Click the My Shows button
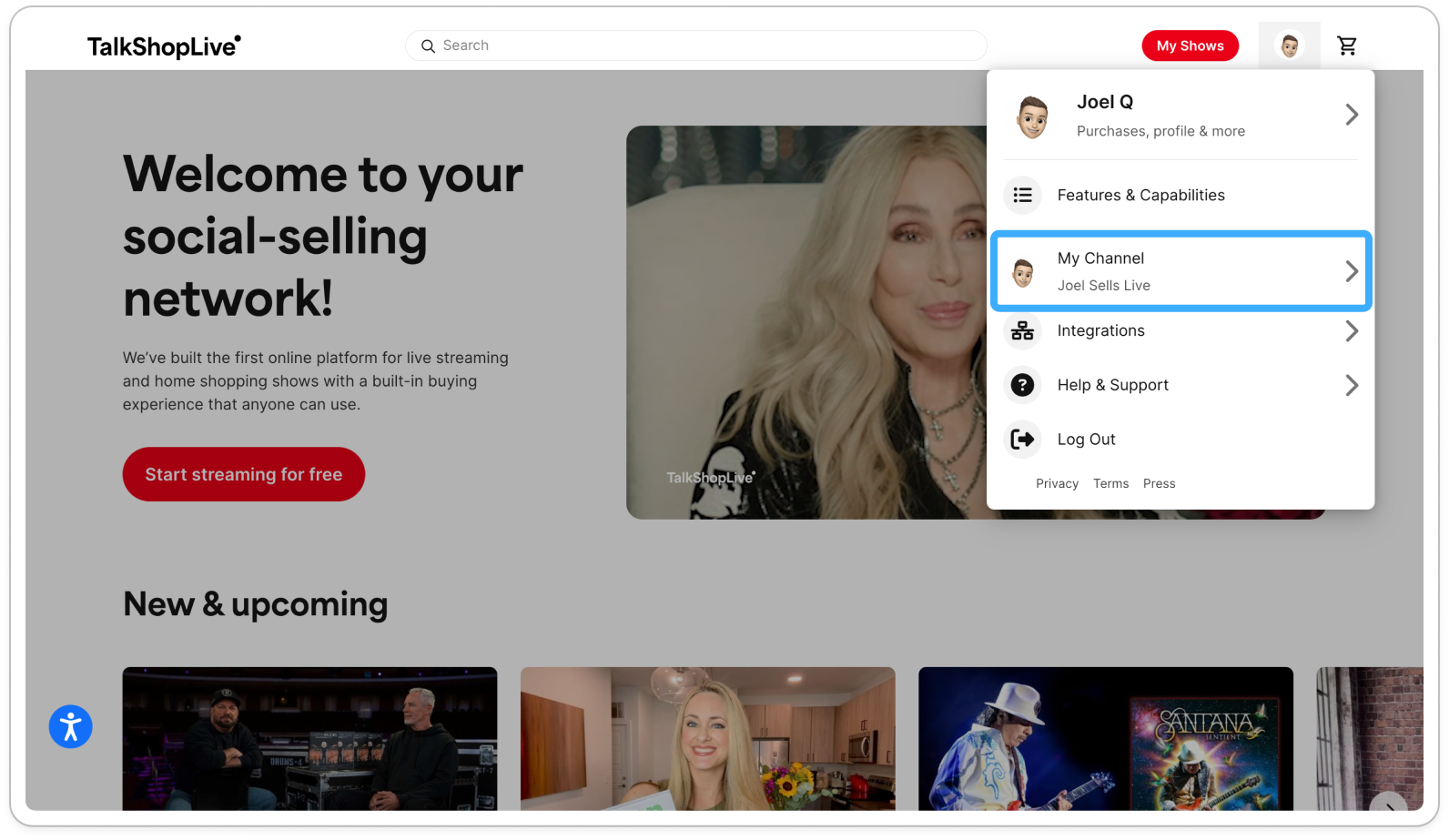The height and width of the screenshot is (840, 1449). 1190,46
